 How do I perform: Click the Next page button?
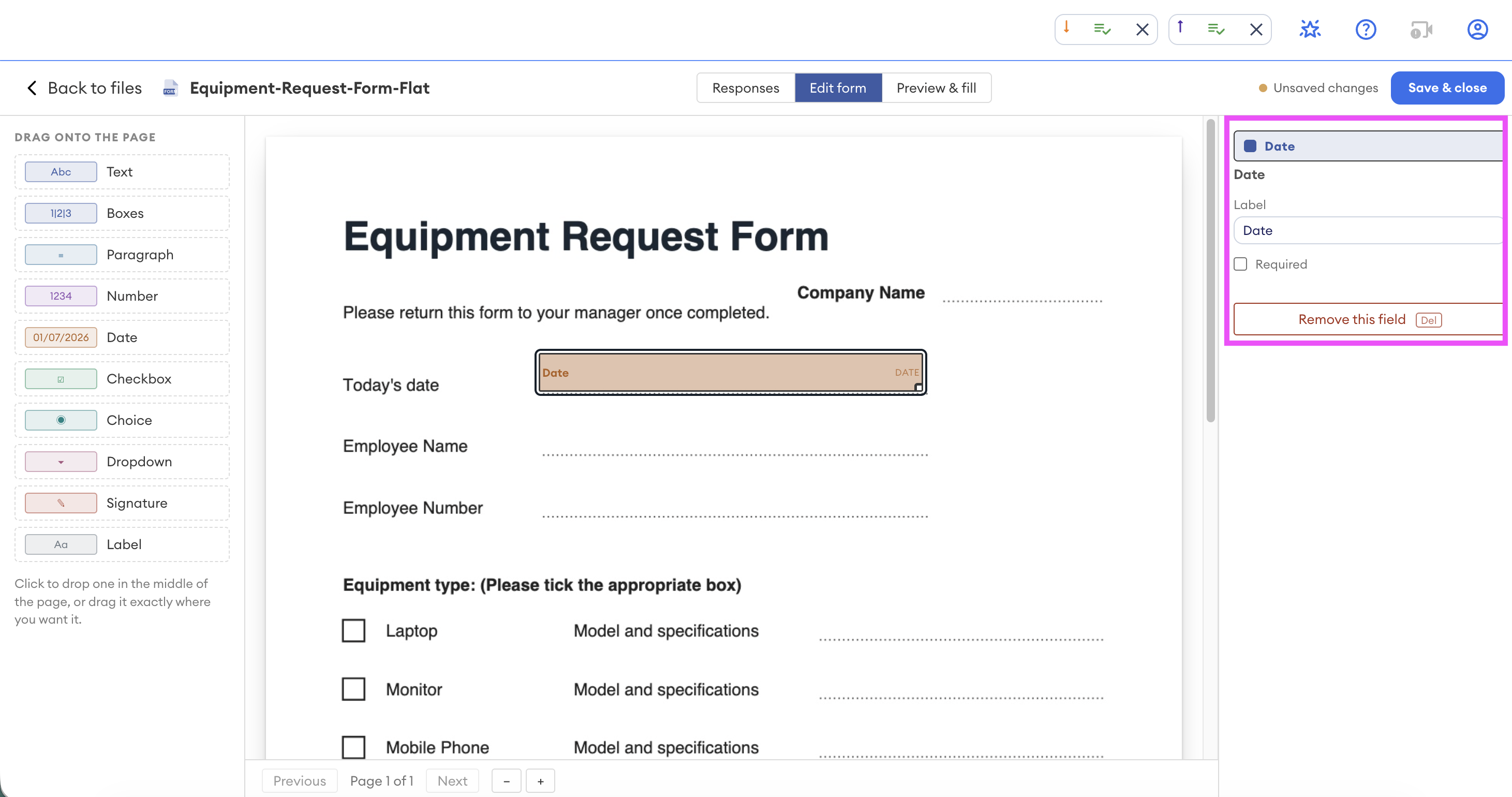pyautogui.click(x=452, y=781)
